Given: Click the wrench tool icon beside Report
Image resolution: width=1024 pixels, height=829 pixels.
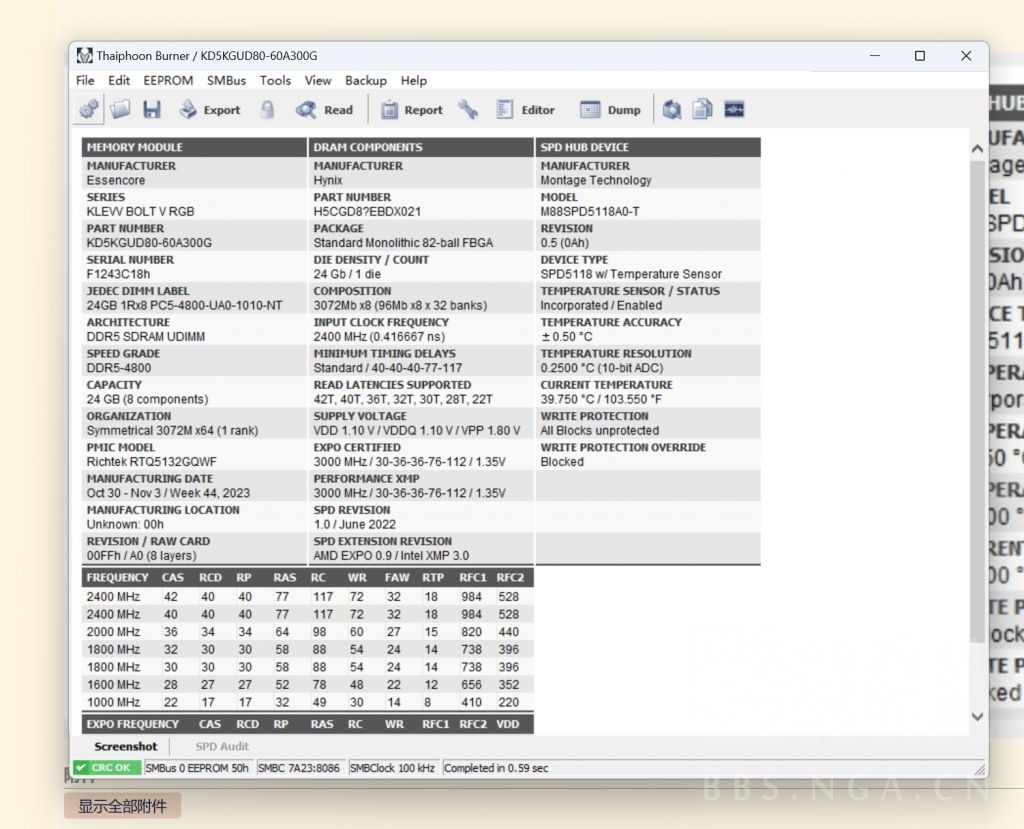Looking at the screenshot, I should (x=468, y=110).
